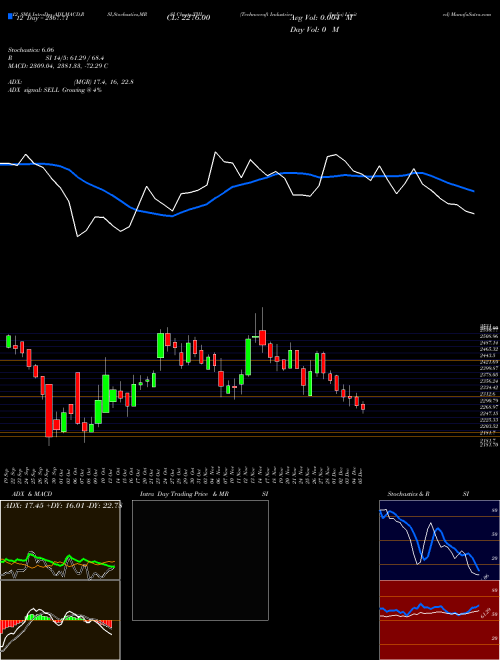Click the 2312.6 price axis label
The height and width of the screenshot is (660, 500).
(x=489, y=394)
